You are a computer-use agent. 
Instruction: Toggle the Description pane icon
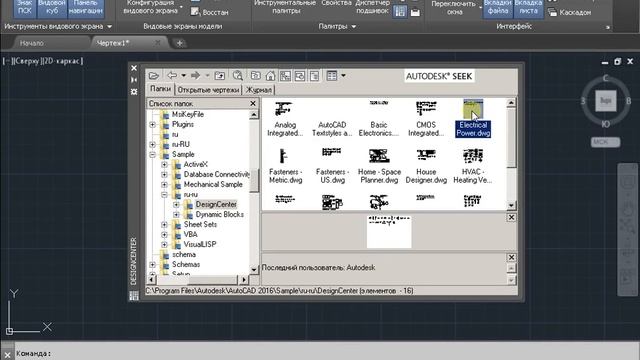pos(314,76)
